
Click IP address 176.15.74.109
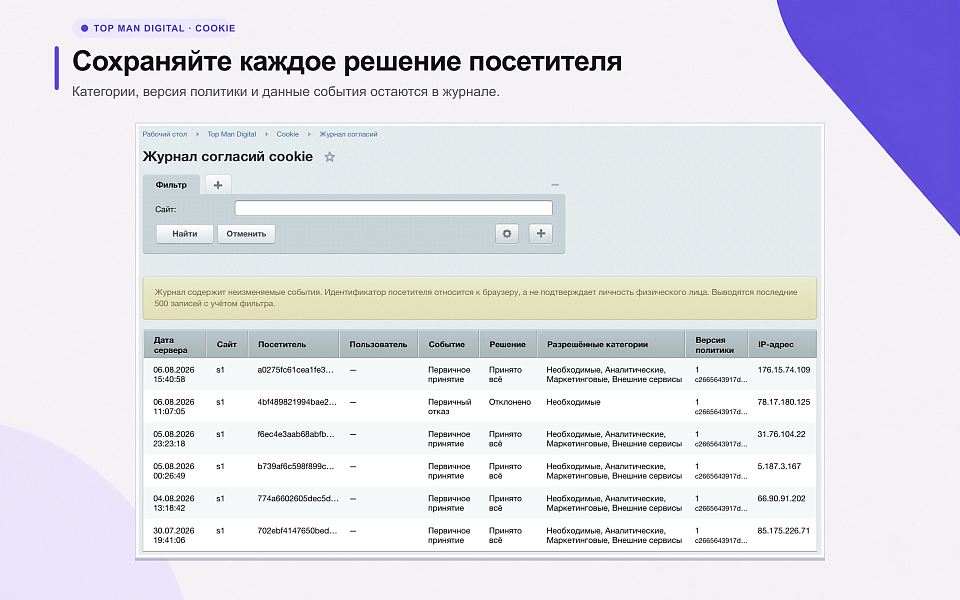pyautogui.click(x=784, y=370)
